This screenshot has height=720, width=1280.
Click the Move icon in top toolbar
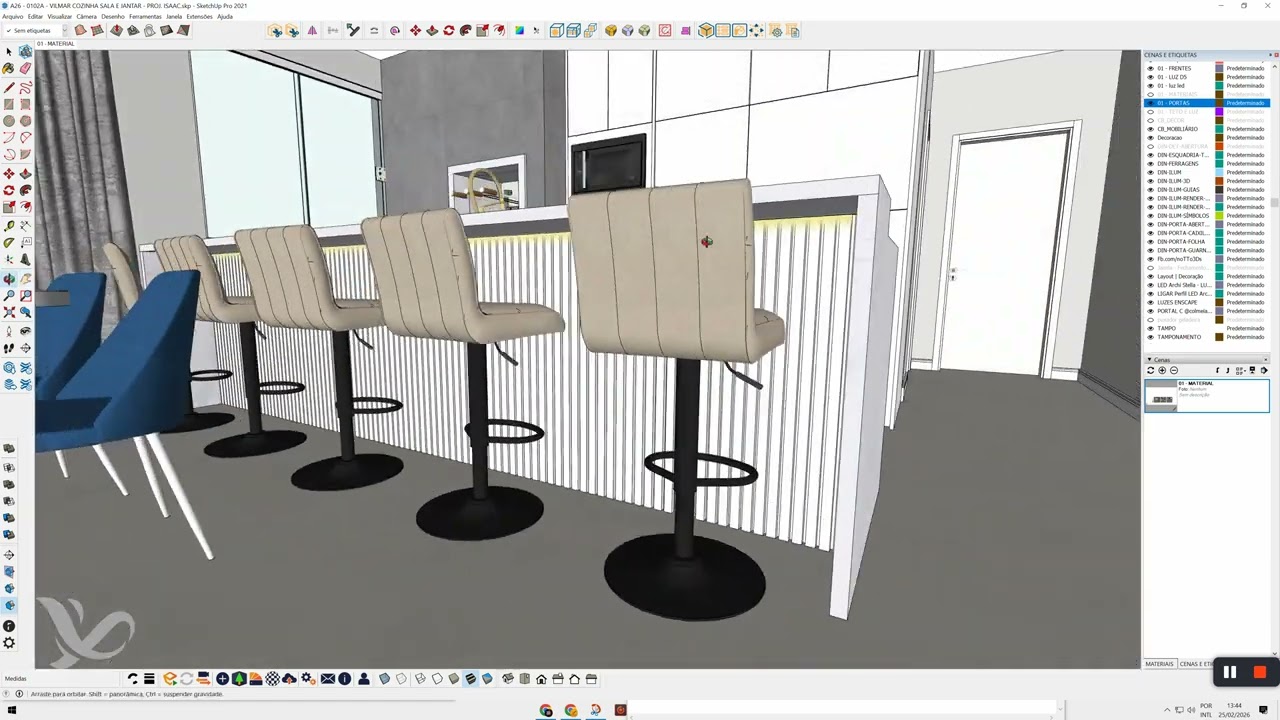tap(415, 31)
